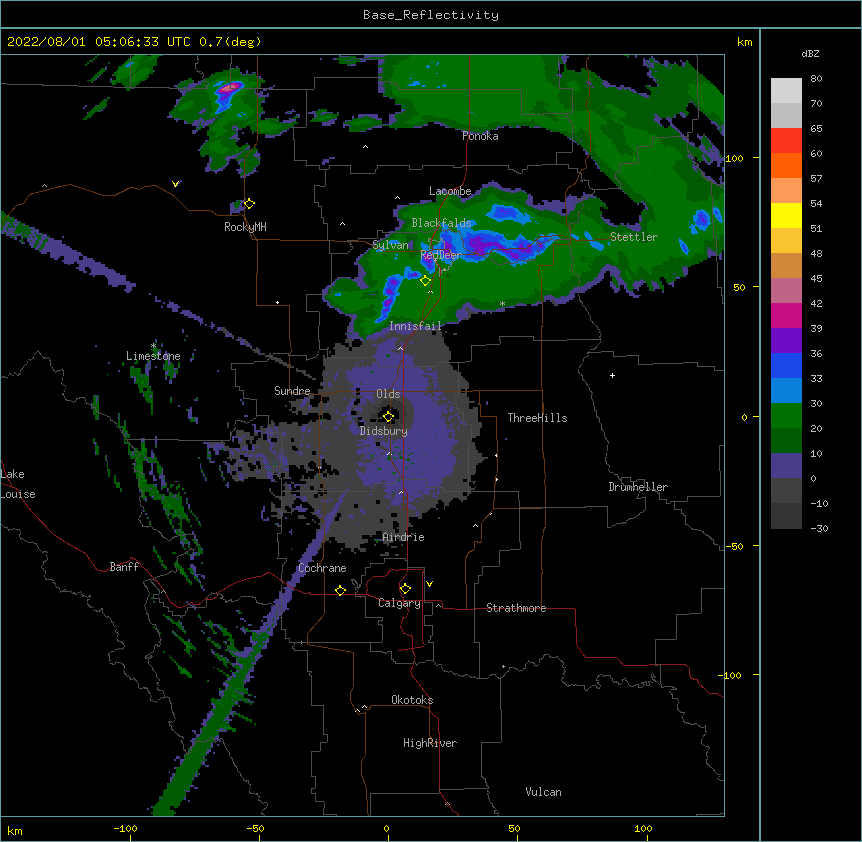The height and width of the screenshot is (842, 862).
Task: Select the magenta 42 dBZ color swatch
Action: 786,315
